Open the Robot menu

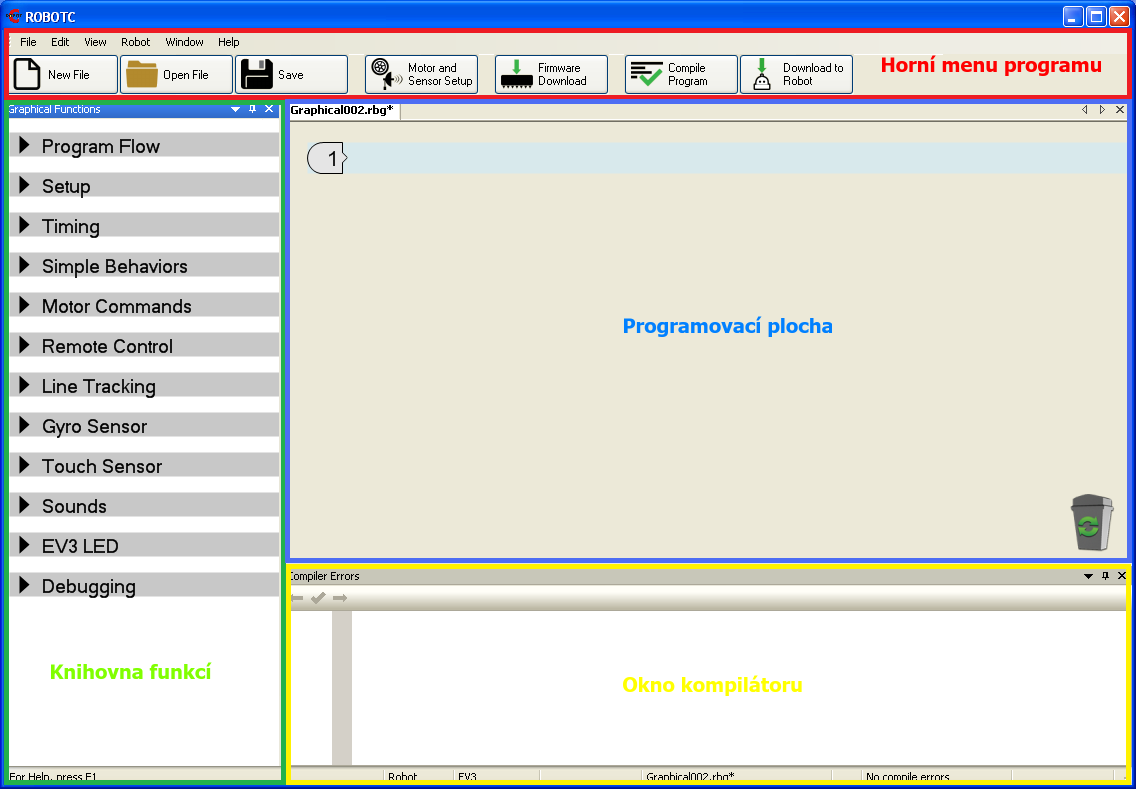point(135,42)
